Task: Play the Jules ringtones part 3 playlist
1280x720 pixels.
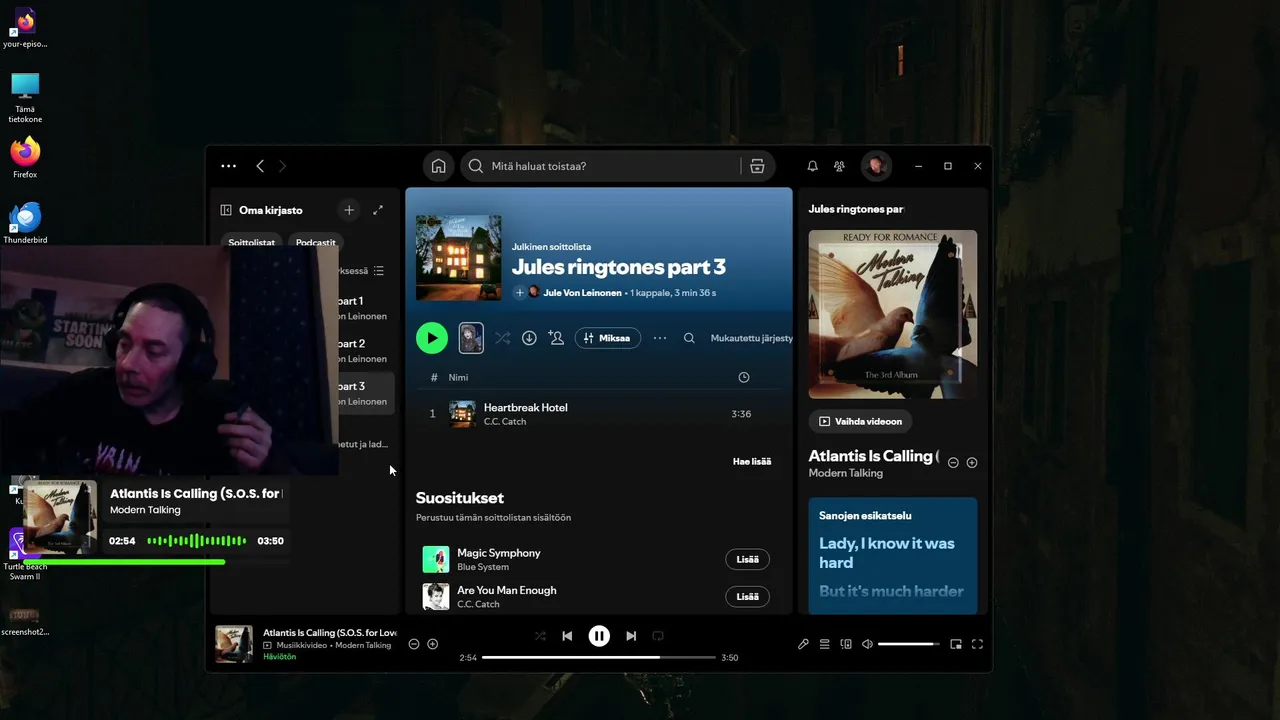Action: click(432, 338)
